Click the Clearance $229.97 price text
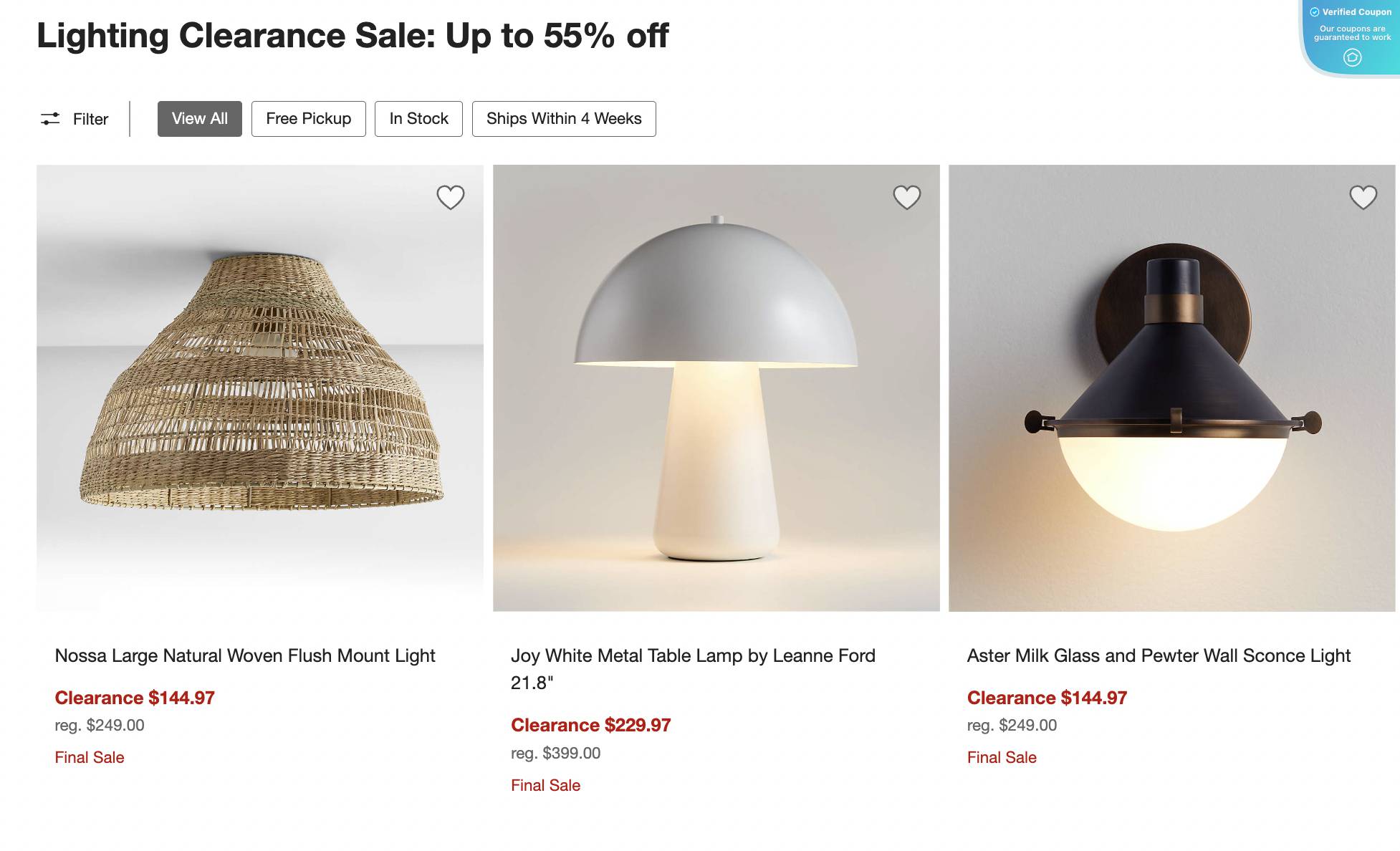Screen dimensions: 1400x851 point(590,725)
